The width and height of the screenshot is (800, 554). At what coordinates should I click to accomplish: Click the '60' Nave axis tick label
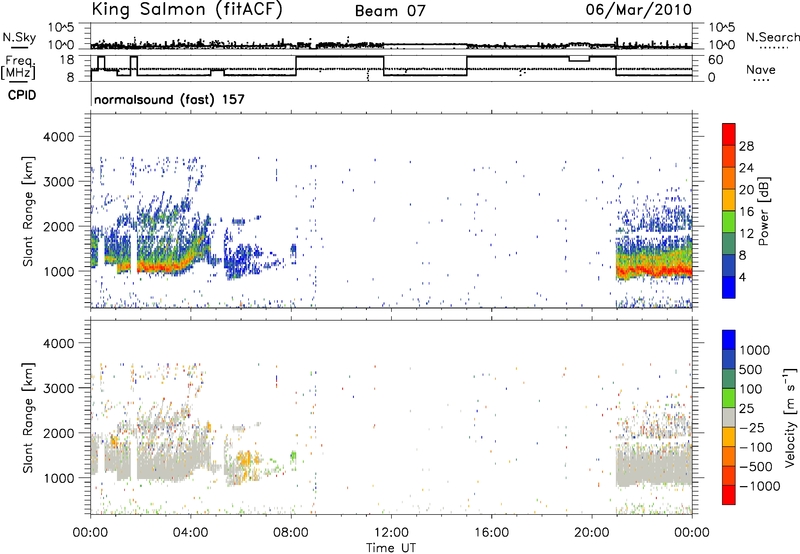(x=715, y=60)
